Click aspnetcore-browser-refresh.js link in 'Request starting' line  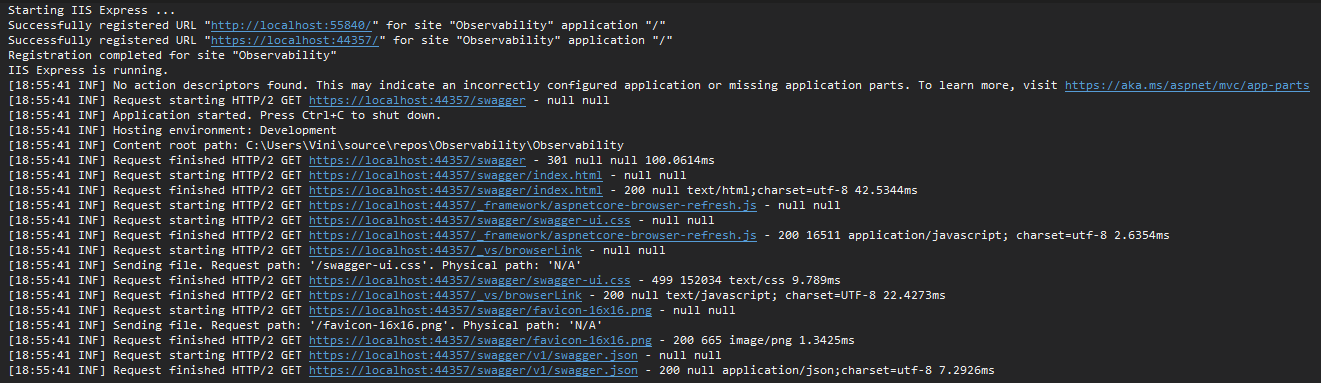coord(533,205)
